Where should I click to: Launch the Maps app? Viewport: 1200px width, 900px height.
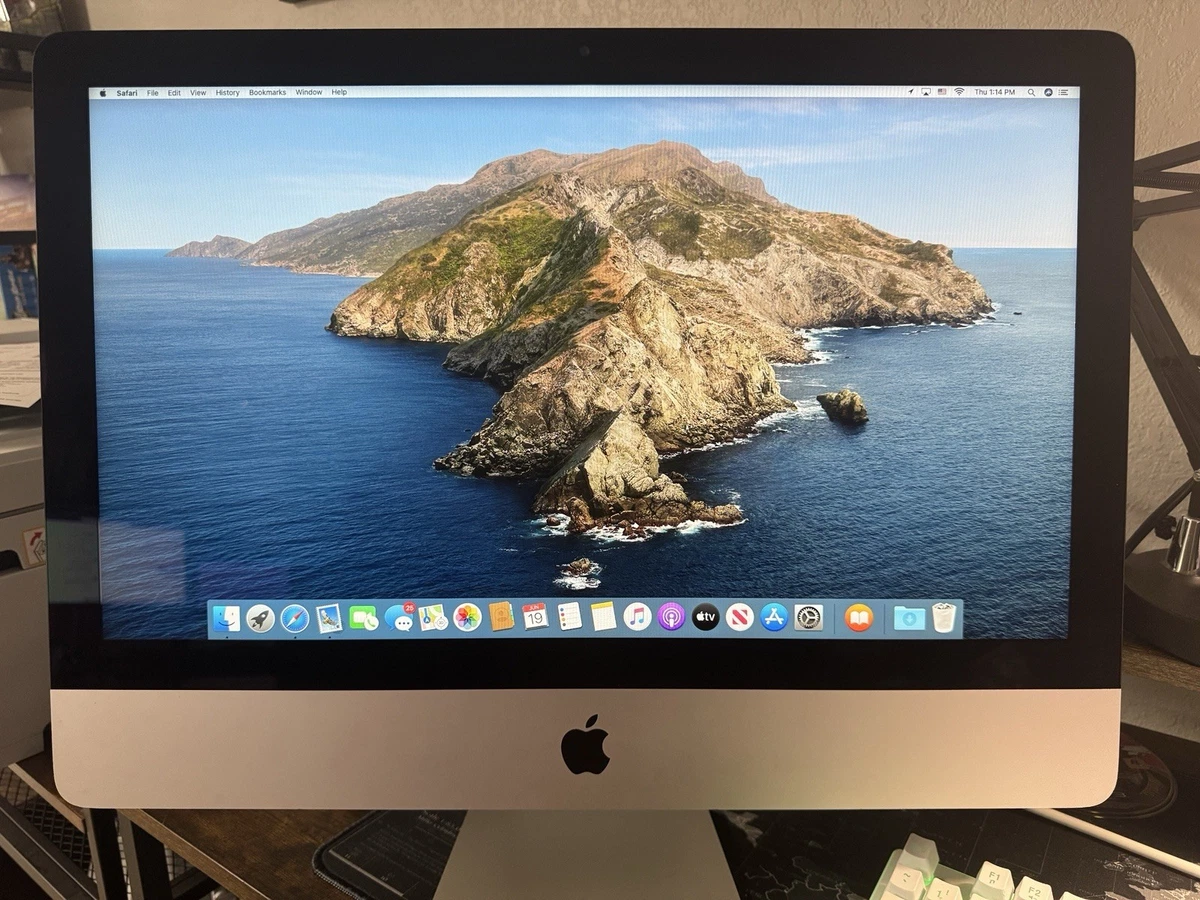[432, 620]
